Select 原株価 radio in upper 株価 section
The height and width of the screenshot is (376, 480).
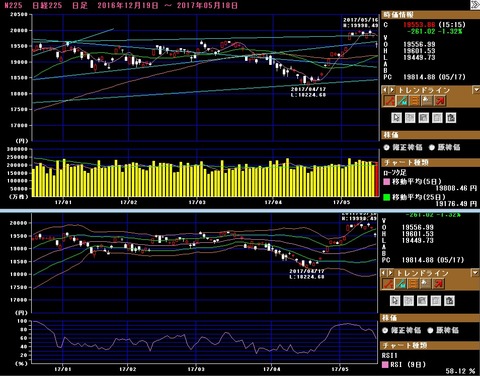[432, 147]
